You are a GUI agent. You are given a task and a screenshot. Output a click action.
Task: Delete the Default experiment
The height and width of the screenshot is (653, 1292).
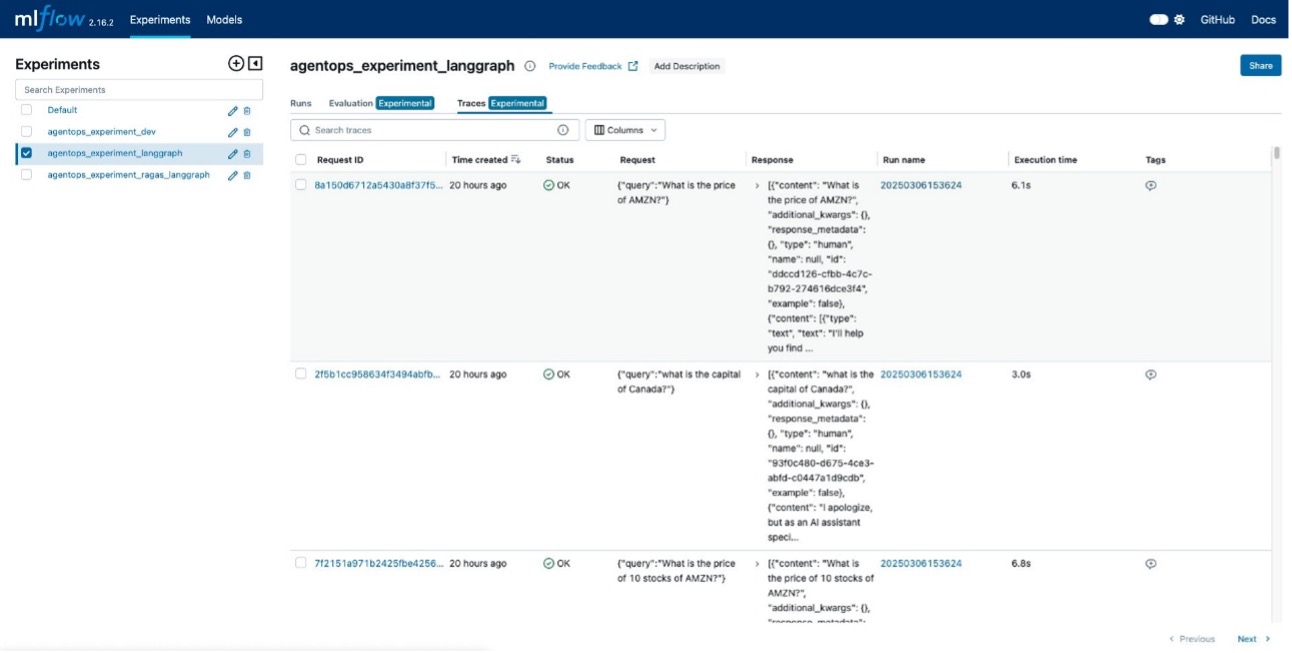coord(247,111)
